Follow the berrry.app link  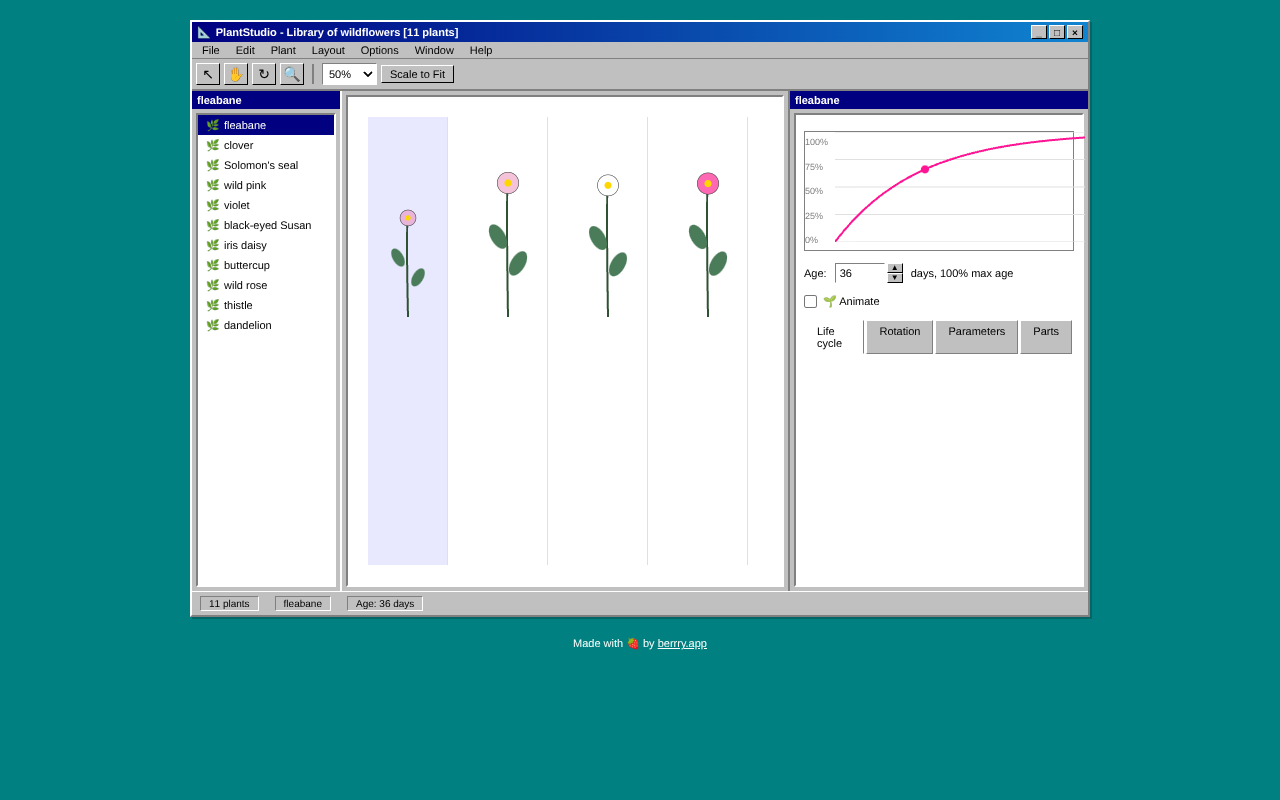tap(682, 643)
